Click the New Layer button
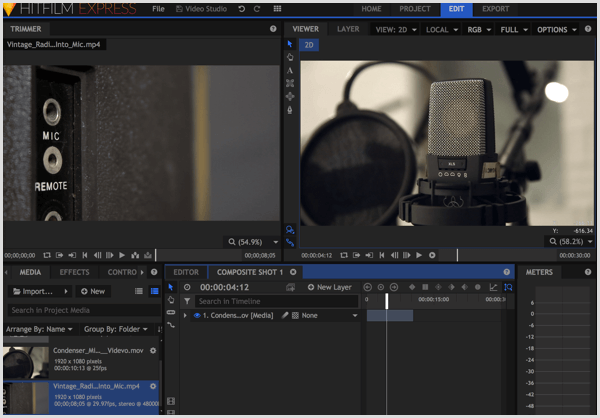The width and height of the screenshot is (600, 418). [x=329, y=287]
